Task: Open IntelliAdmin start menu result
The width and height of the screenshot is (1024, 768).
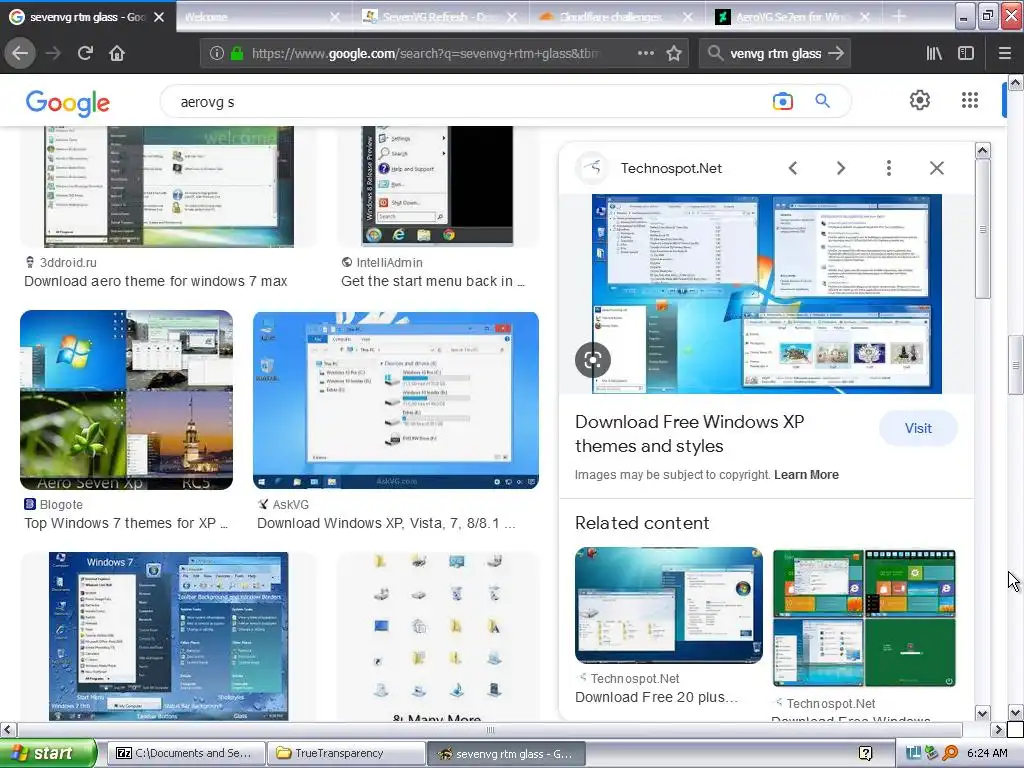Action: pyautogui.click(x=432, y=281)
